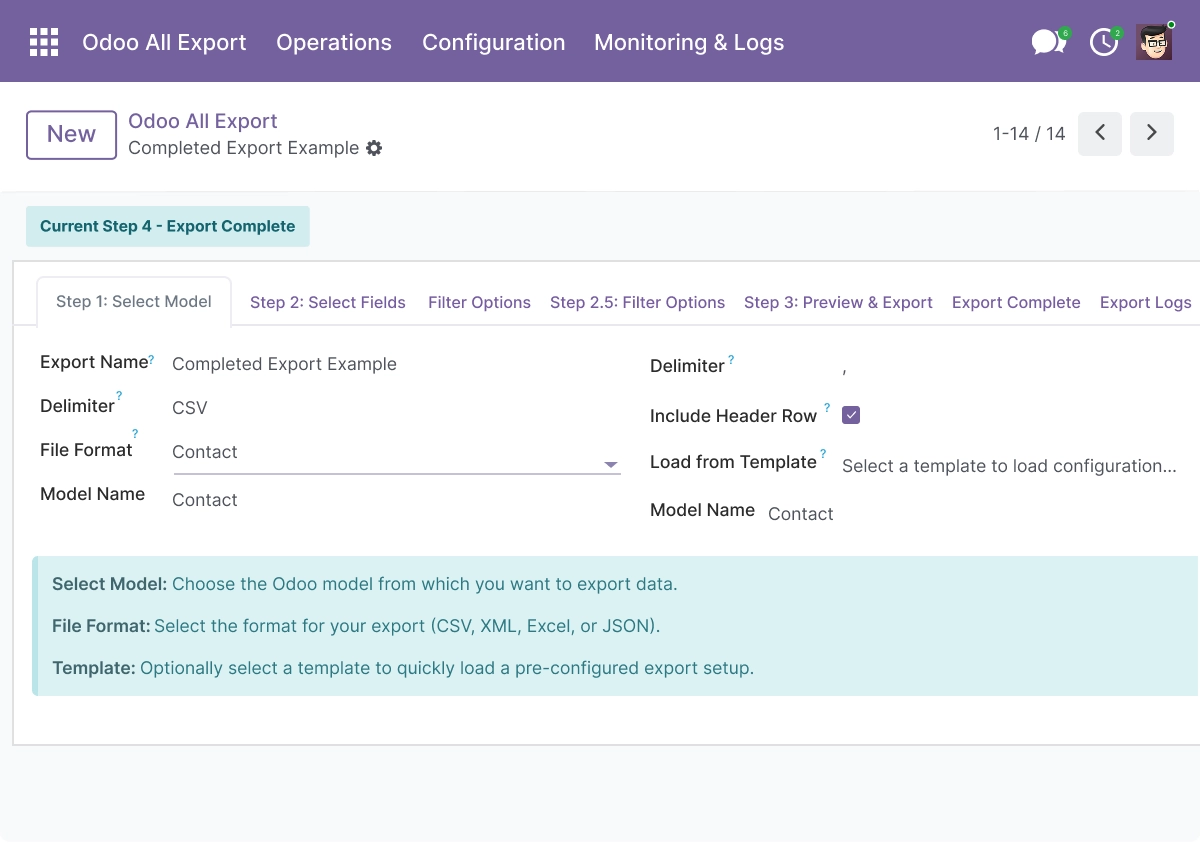Click help mark by left Delimiter label
This screenshot has height=844, width=1200.
(x=119, y=396)
